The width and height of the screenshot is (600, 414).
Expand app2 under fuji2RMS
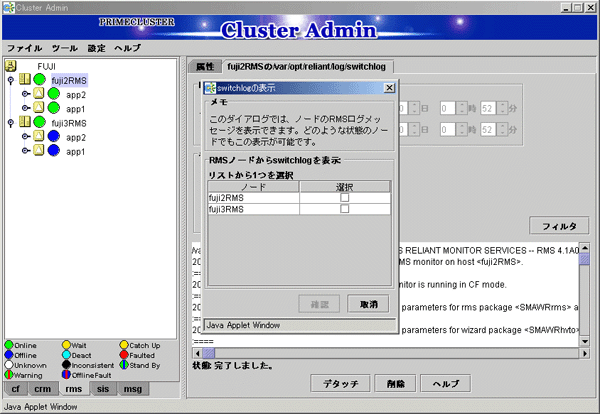click(24, 95)
